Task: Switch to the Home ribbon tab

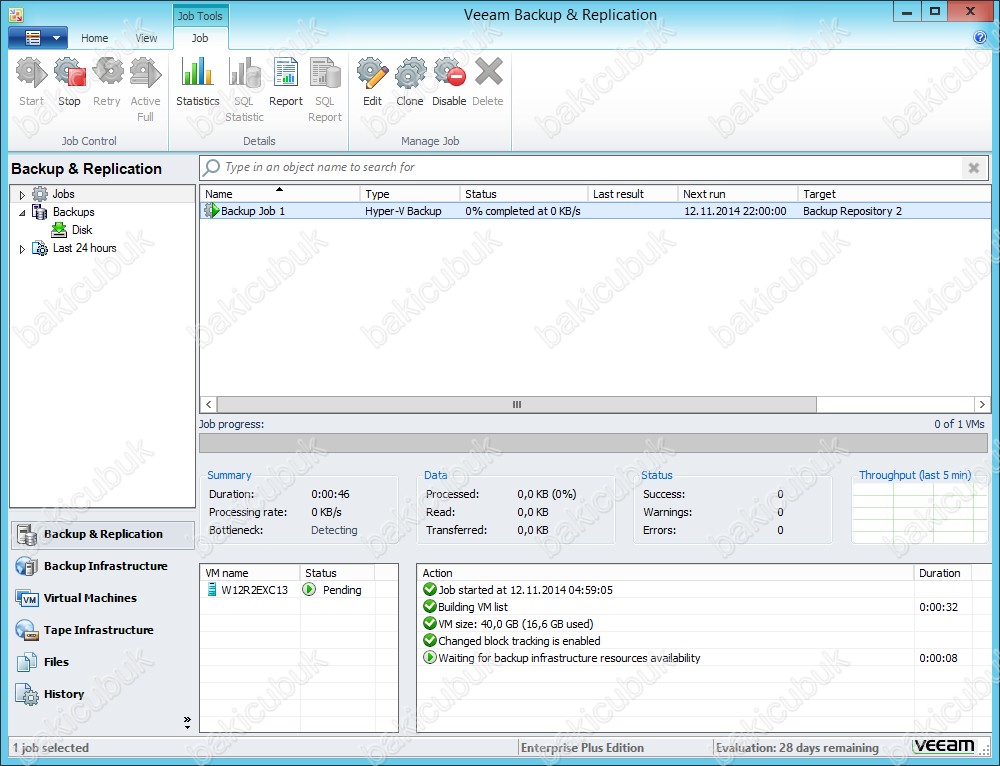Action: click(x=94, y=38)
